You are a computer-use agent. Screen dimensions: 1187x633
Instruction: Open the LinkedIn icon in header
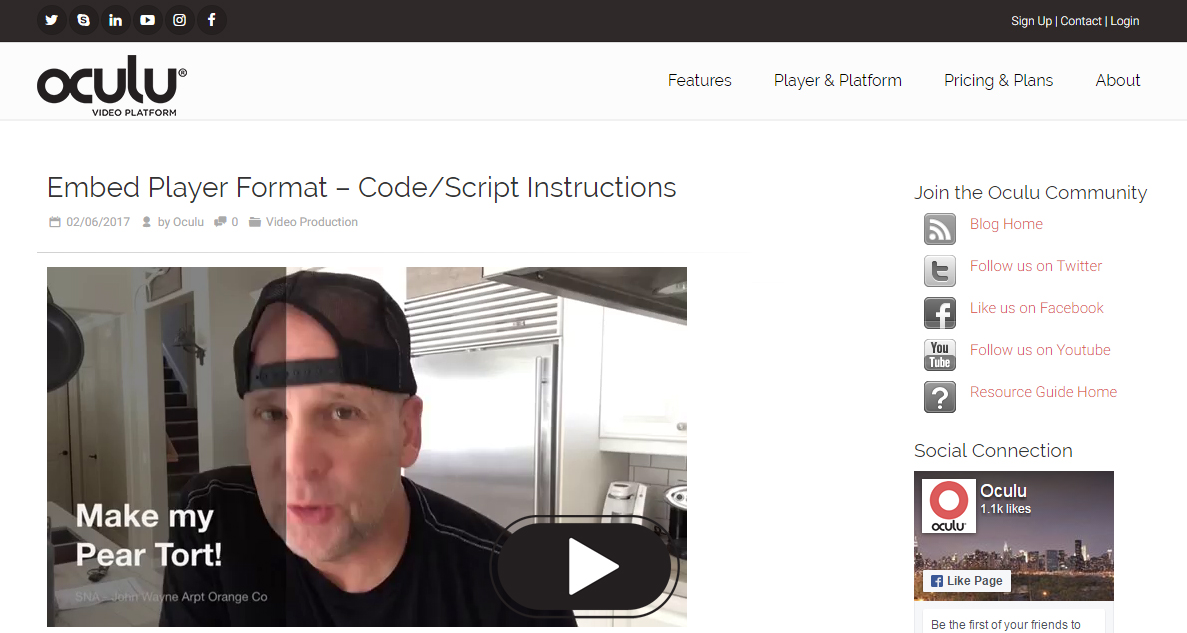115,20
